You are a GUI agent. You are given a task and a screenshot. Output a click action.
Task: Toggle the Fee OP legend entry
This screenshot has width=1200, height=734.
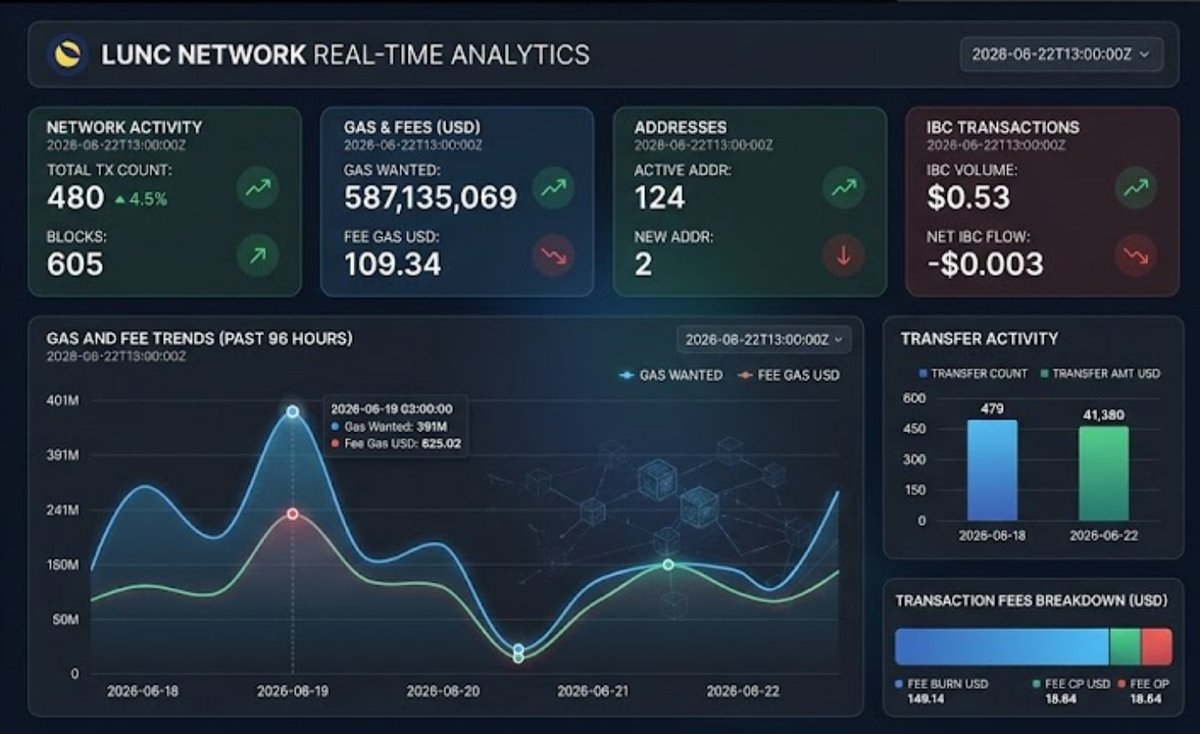pos(1141,684)
